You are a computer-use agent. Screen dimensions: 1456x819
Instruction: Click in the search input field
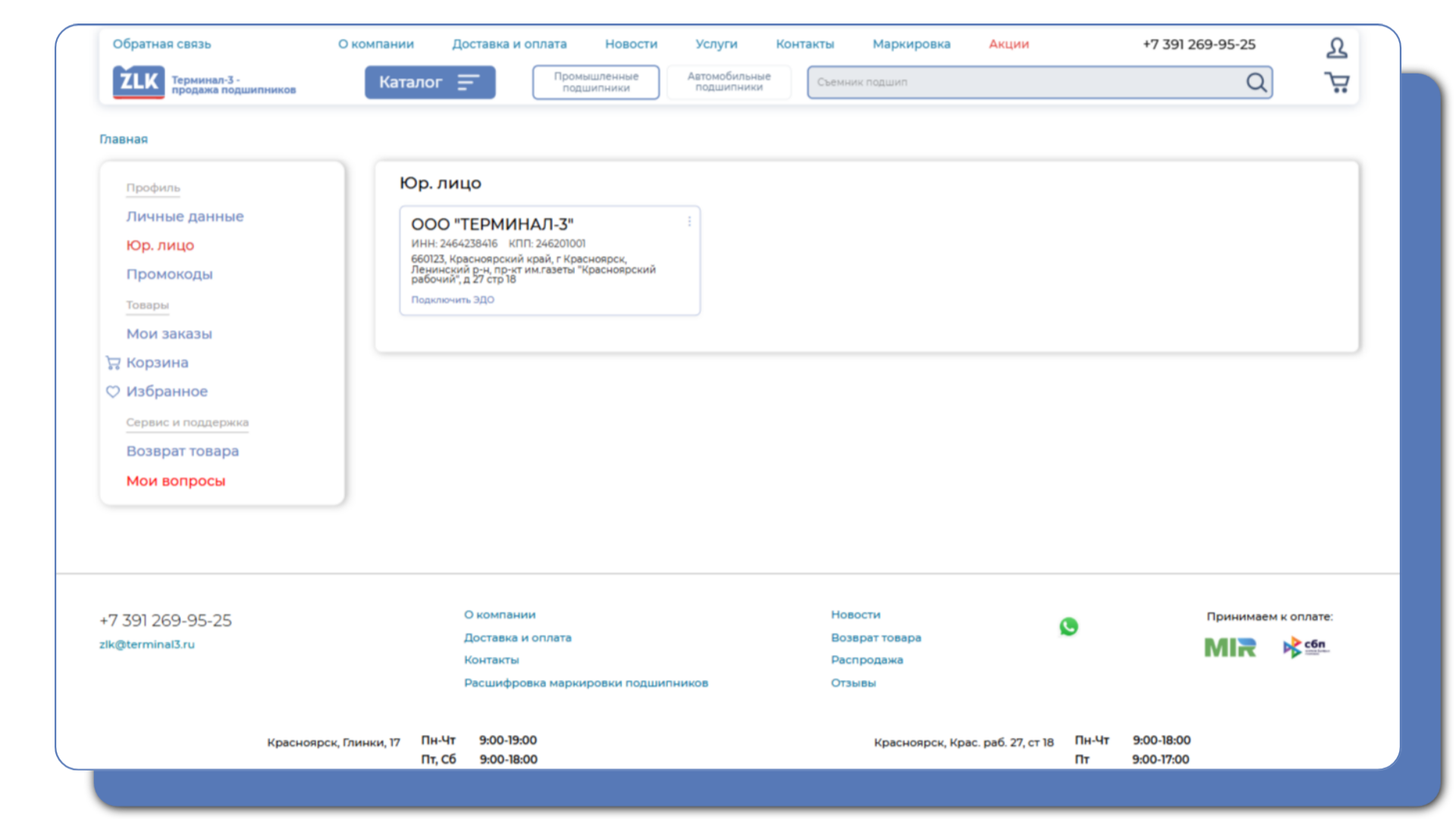pos(1024,82)
